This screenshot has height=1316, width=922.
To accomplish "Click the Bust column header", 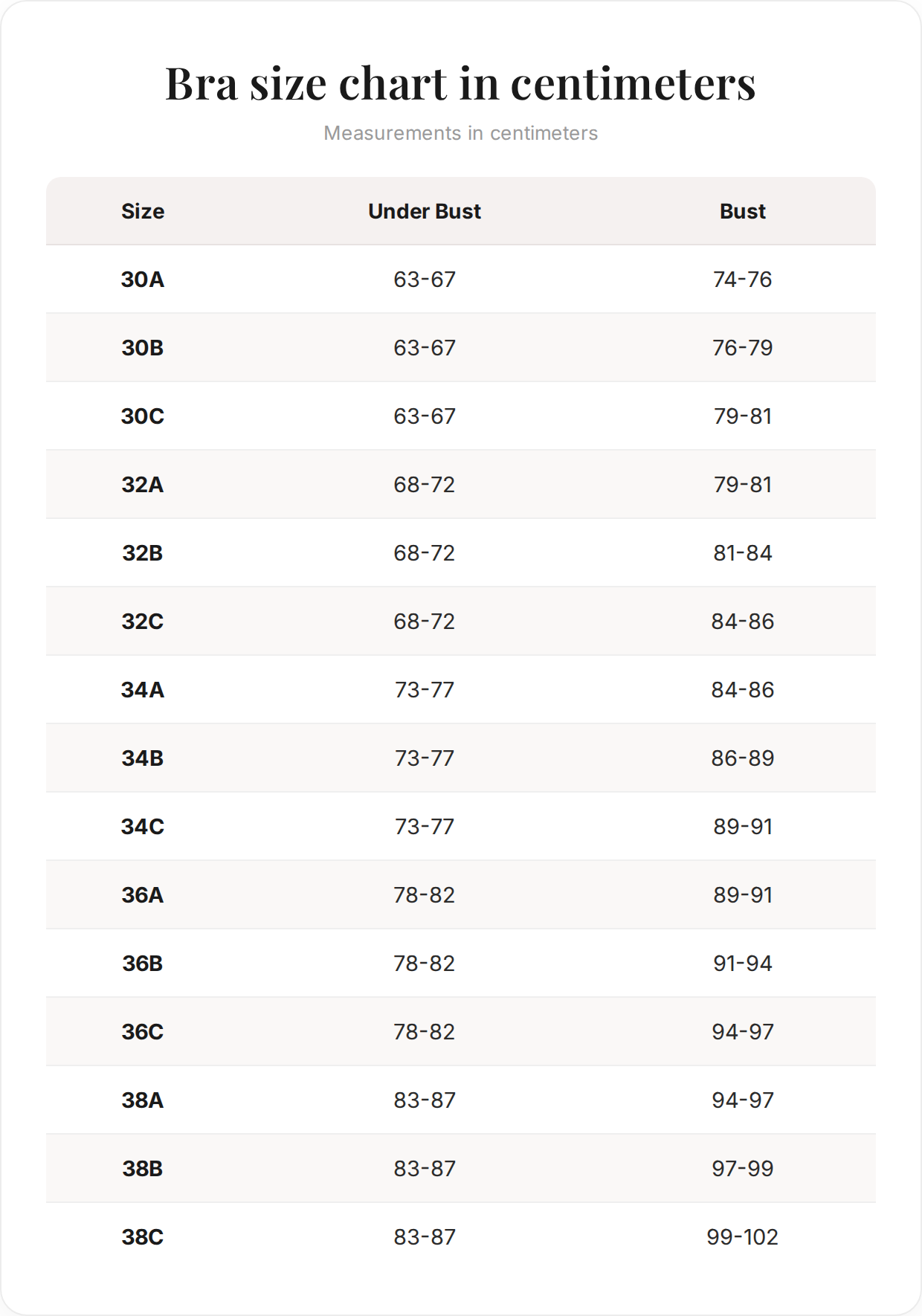I will pos(743,211).
